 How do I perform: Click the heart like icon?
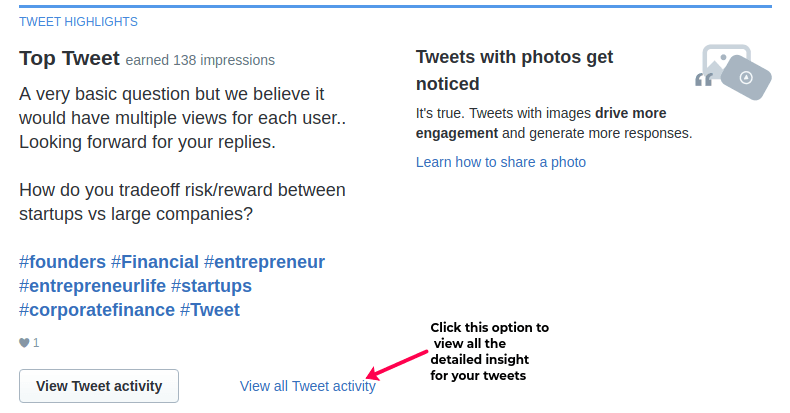pos(24,343)
